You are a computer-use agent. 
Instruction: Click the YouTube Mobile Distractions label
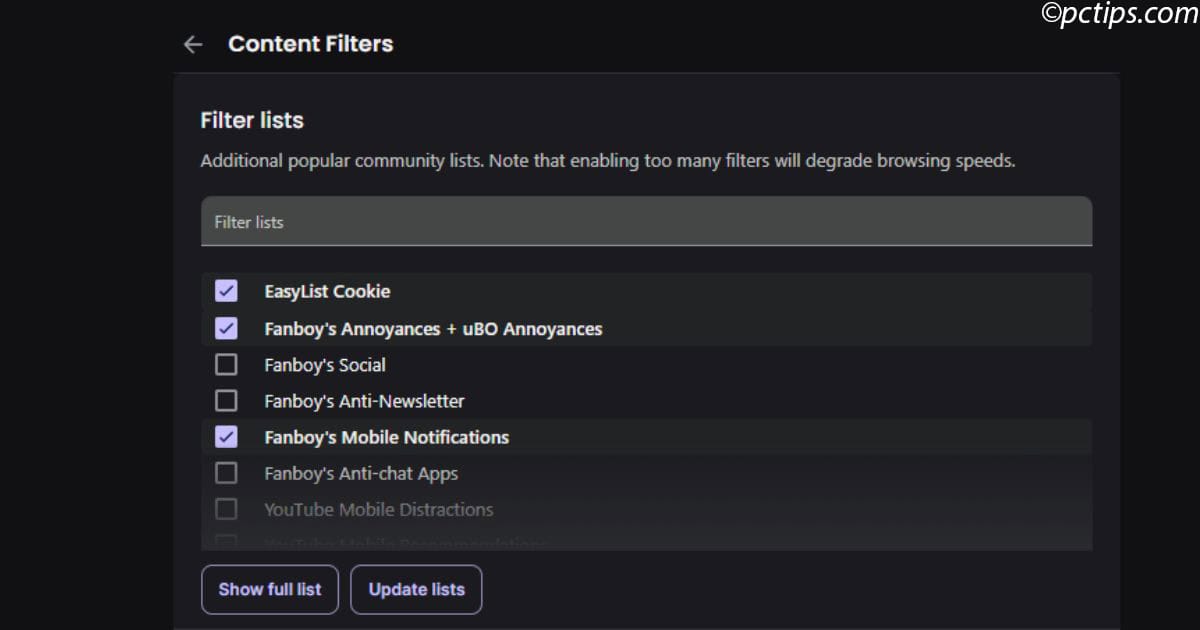pyautogui.click(x=379, y=509)
